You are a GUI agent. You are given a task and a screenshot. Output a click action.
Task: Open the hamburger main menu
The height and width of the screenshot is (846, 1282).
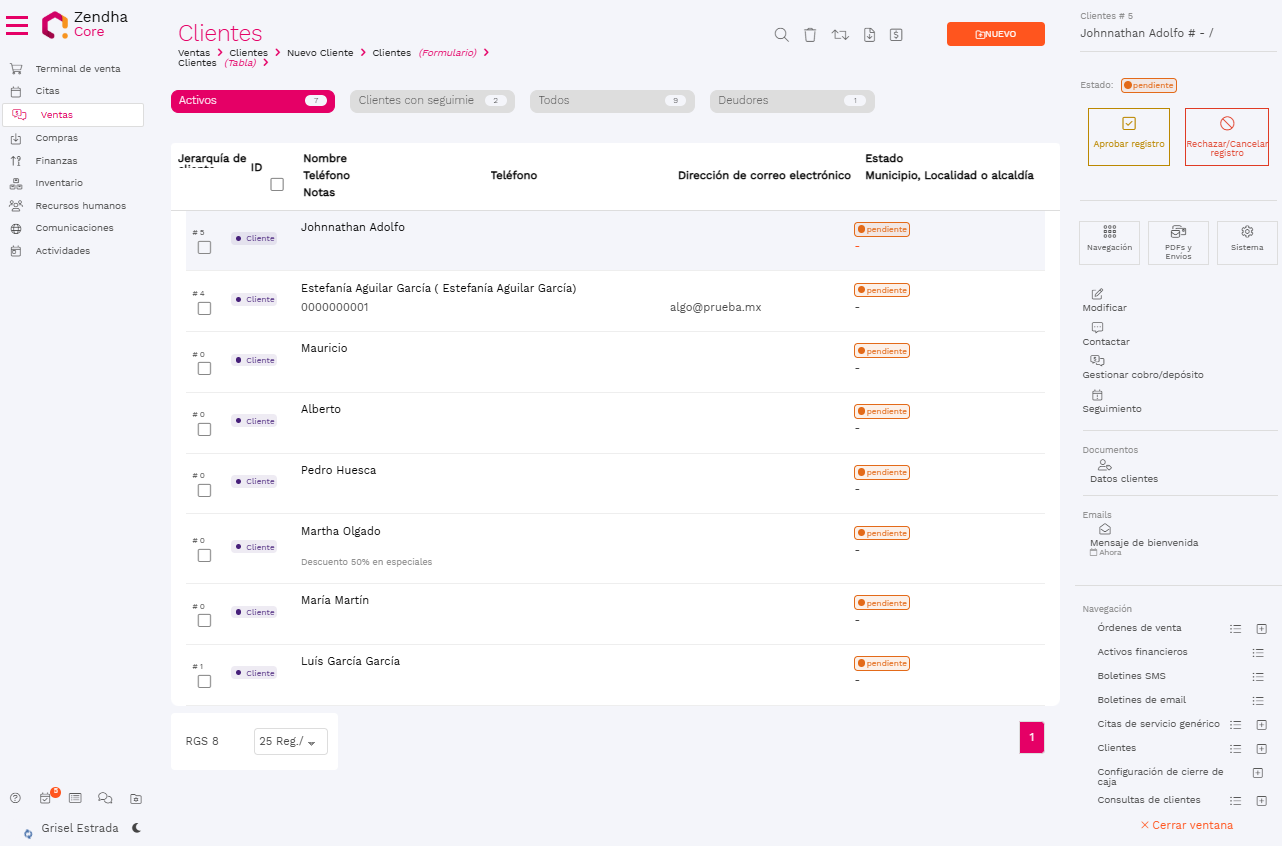17,25
